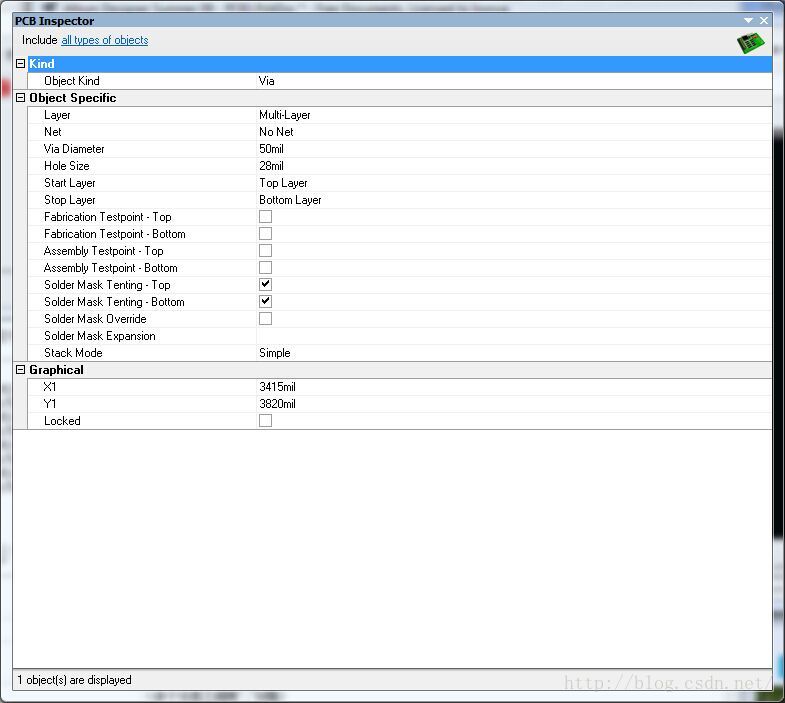Edit the X1 value 3415mil
785x703 pixels.
[514, 387]
